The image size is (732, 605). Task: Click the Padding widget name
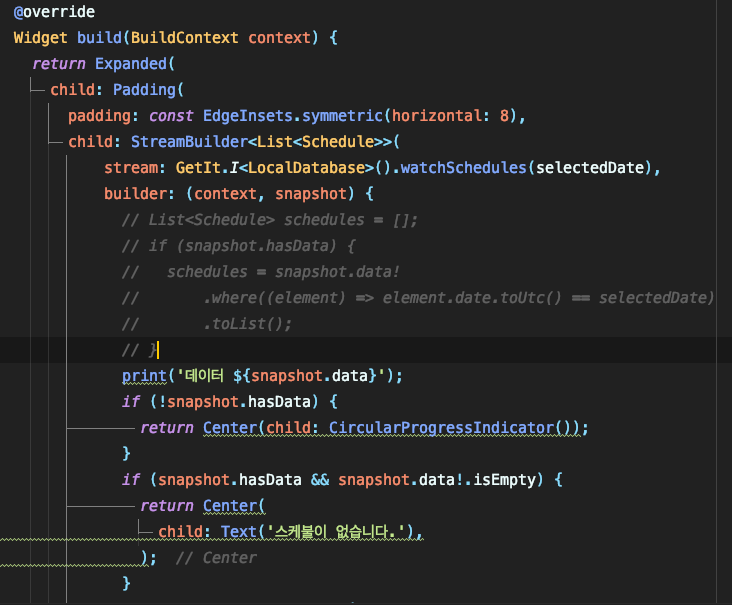coord(144,90)
